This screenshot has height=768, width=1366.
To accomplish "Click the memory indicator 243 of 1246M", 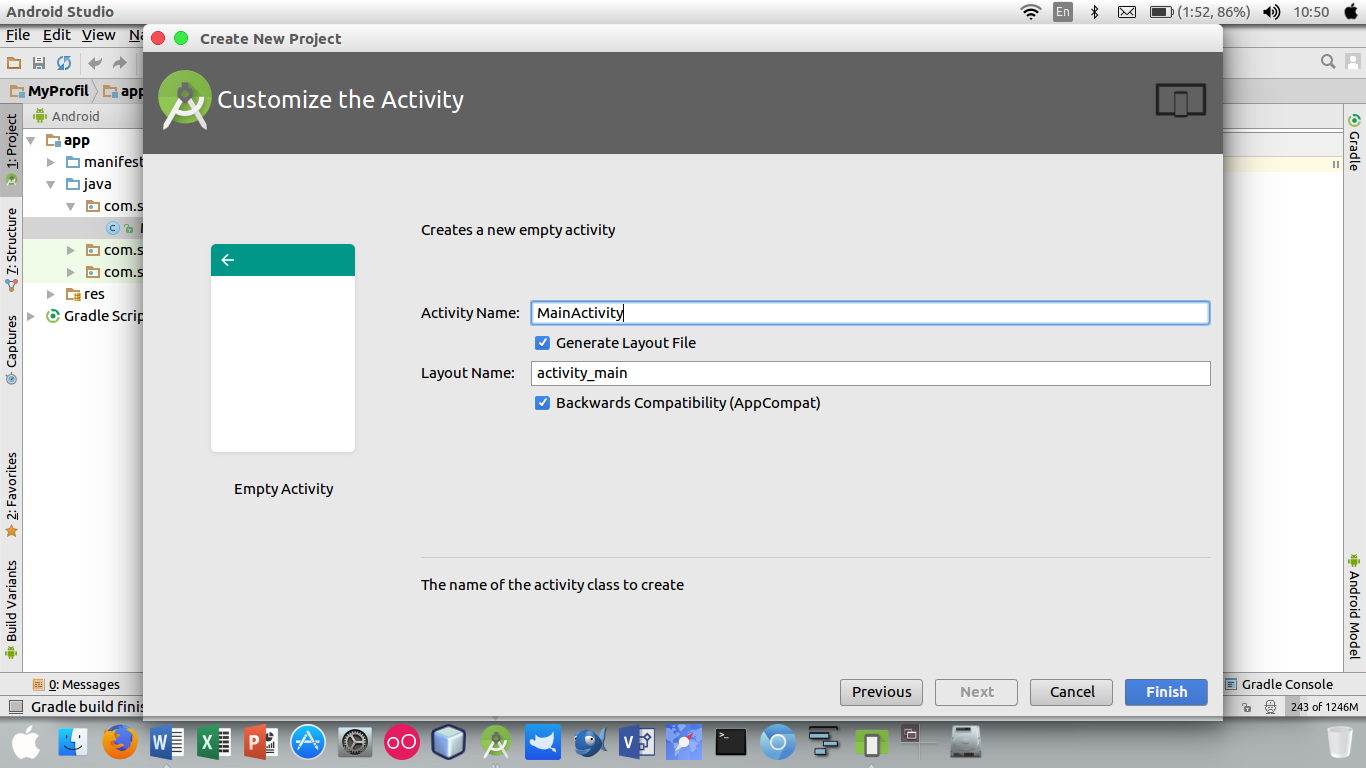I will pos(1324,707).
